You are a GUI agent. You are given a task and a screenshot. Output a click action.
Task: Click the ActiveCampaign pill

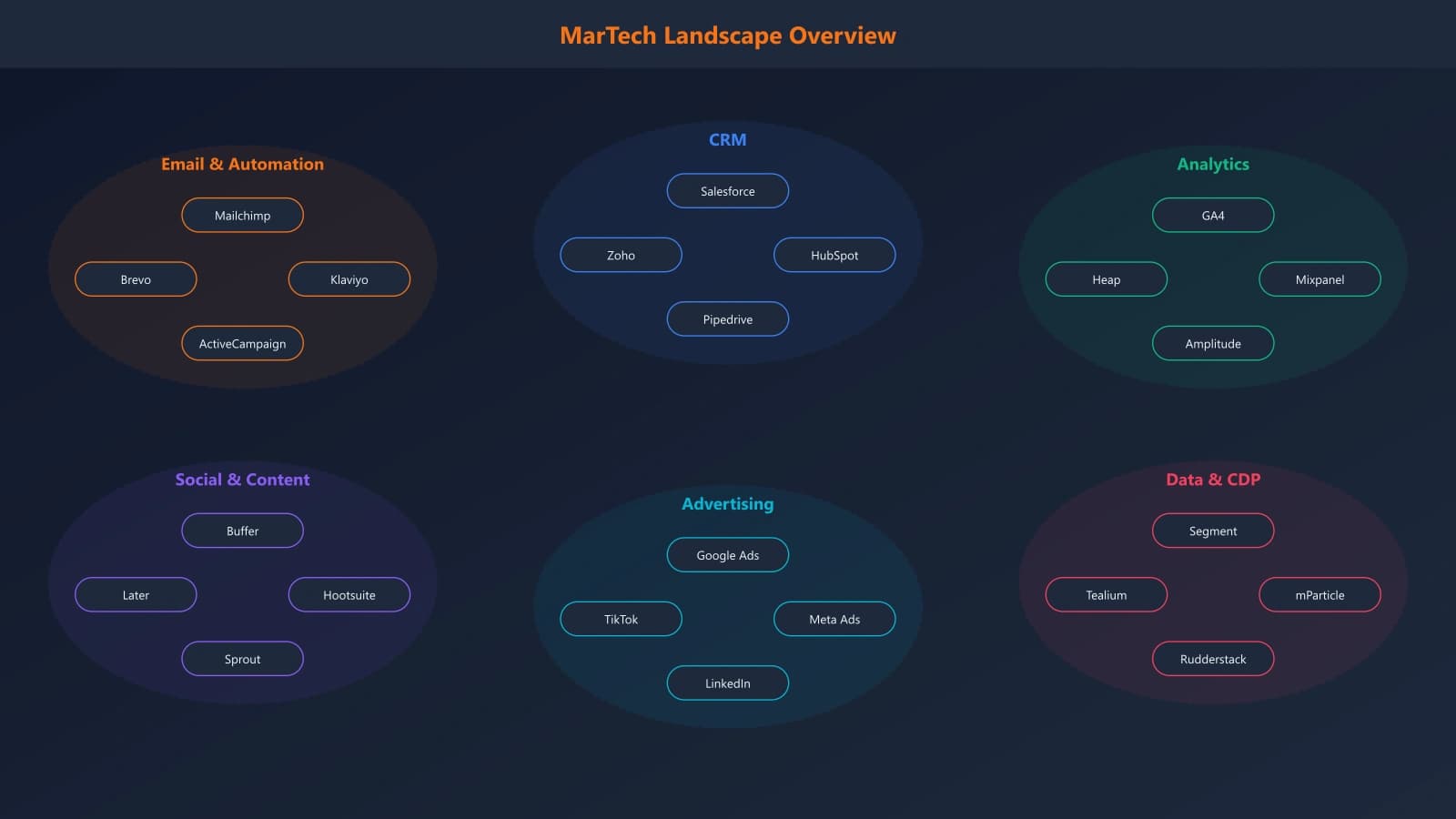[x=242, y=343]
